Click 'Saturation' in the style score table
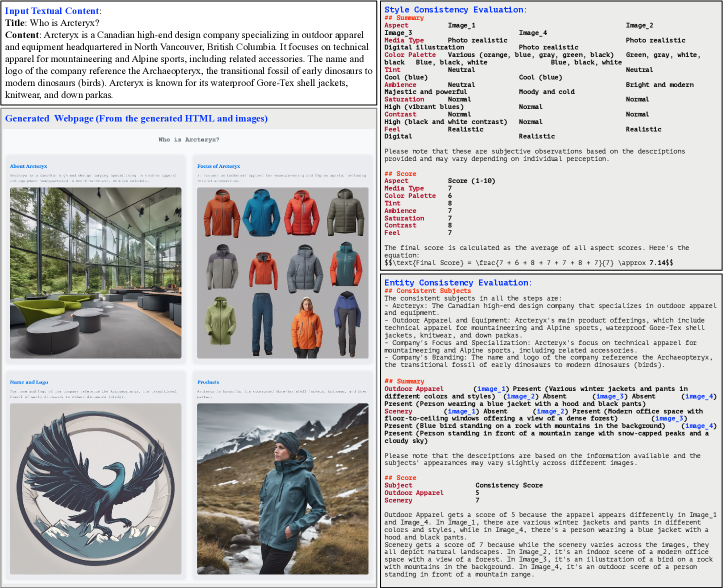The width and height of the screenshot is (723, 588). [x=404, y=218]
